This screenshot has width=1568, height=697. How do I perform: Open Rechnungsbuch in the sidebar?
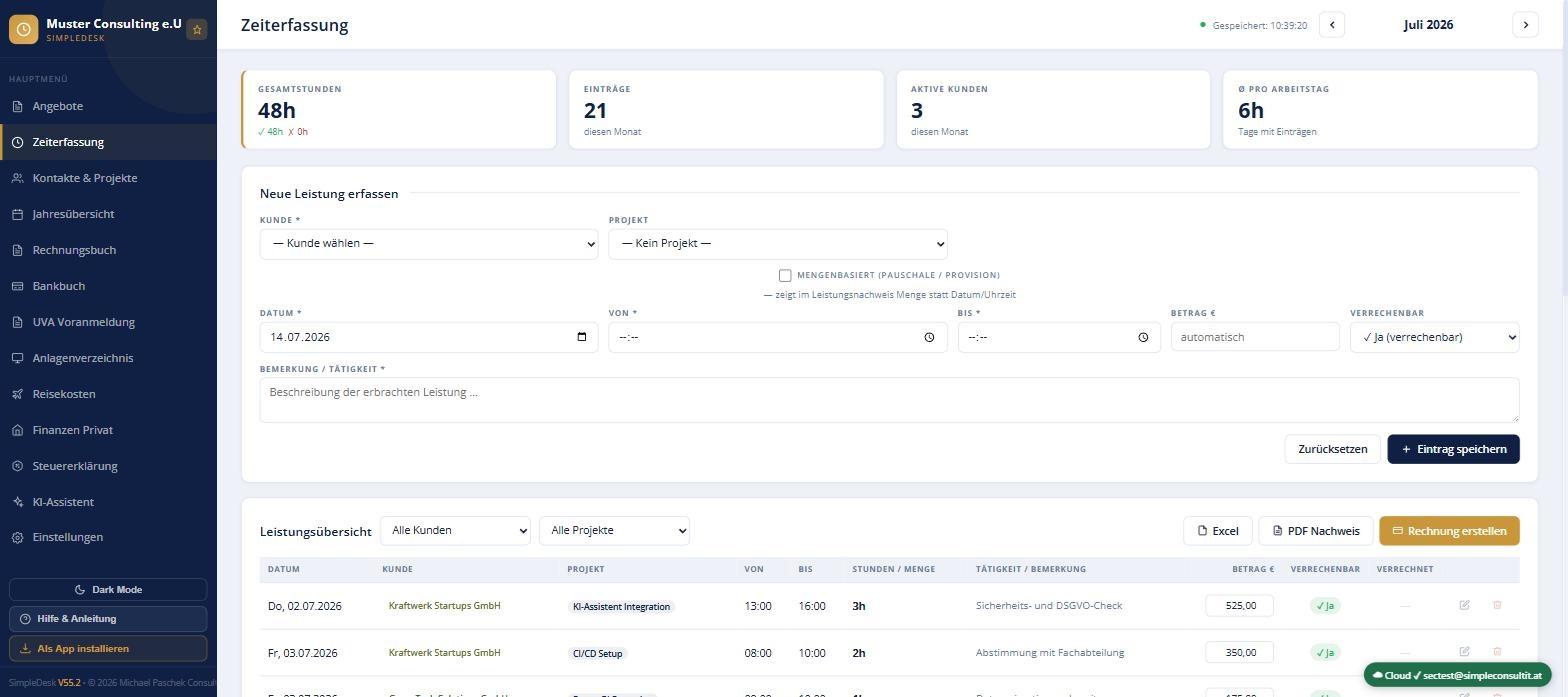pos(108,250)
